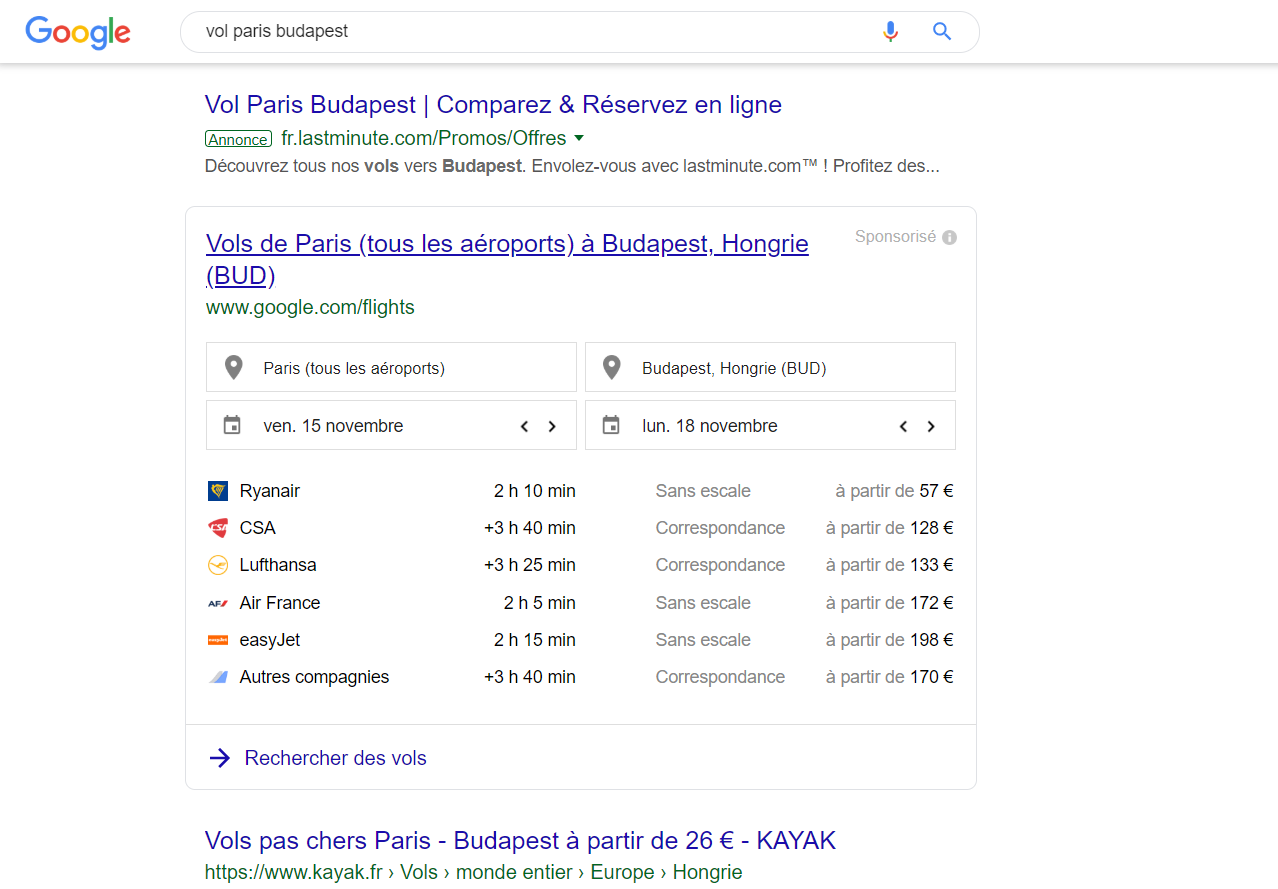Click Rechercher des vols link
Screen dimensions: 1278x889
(x=336, y=758)
